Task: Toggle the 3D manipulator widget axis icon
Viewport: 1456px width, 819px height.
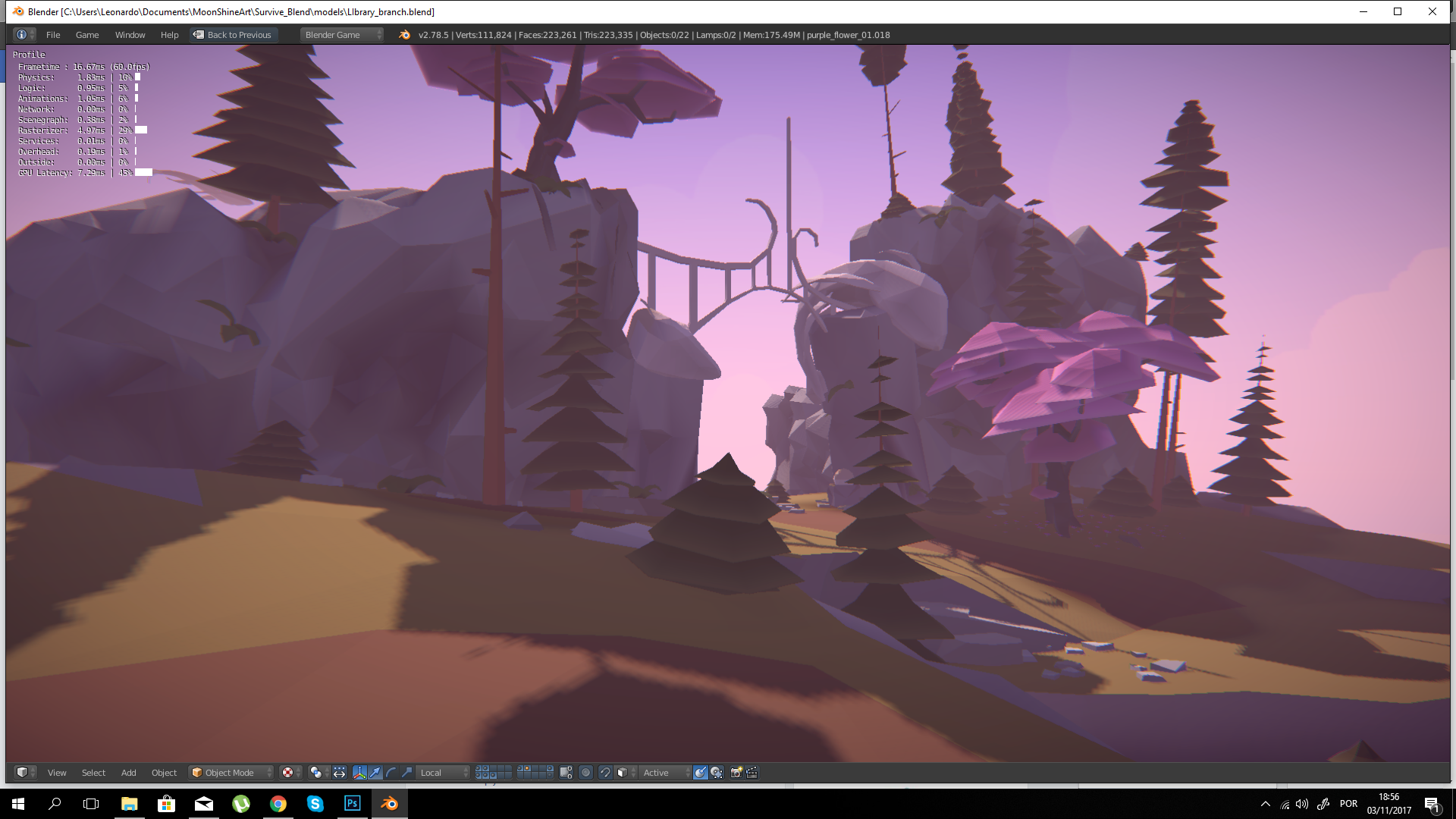Action: (359, 773)
